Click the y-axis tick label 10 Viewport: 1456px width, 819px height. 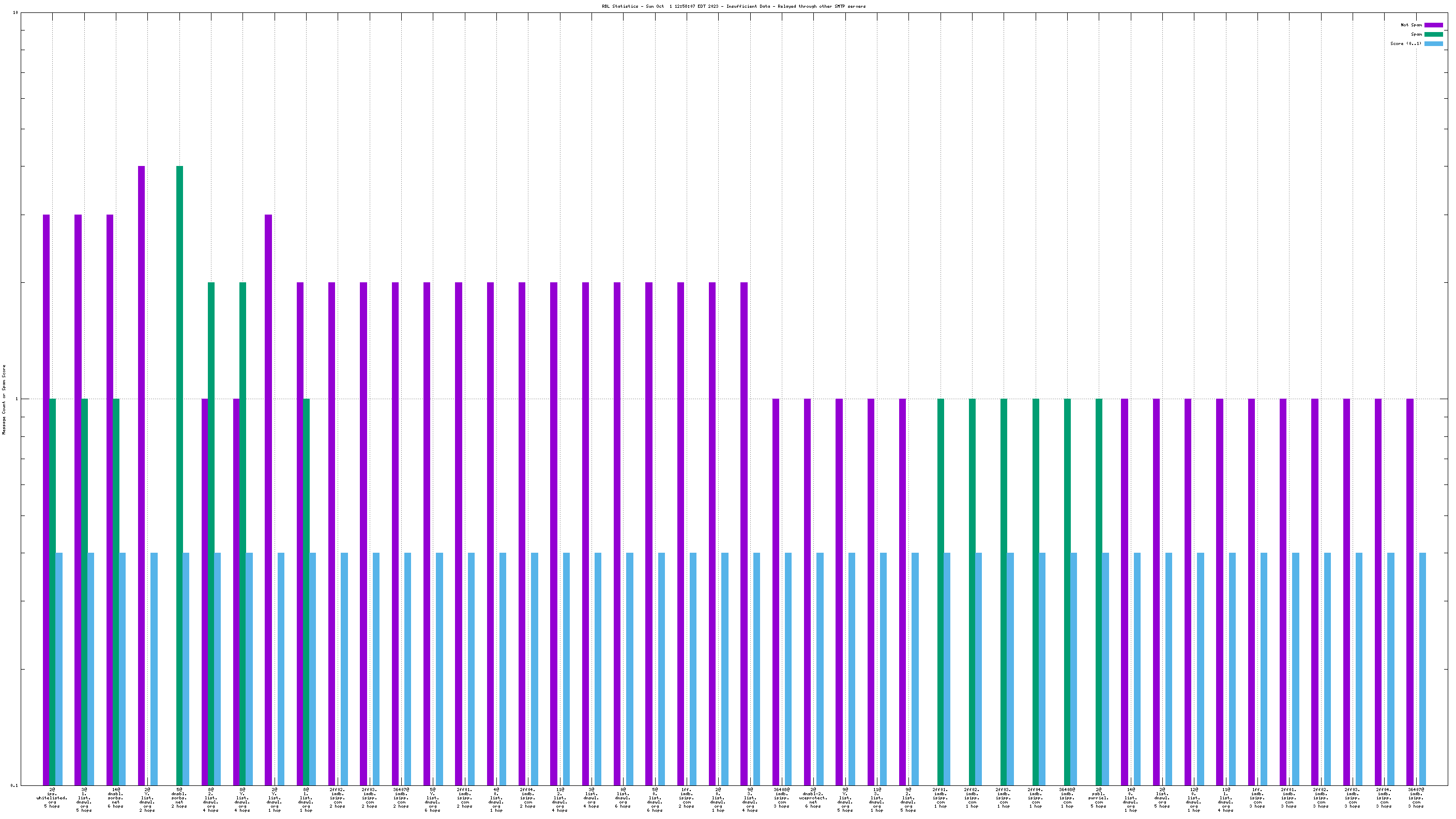pos(16,12)
